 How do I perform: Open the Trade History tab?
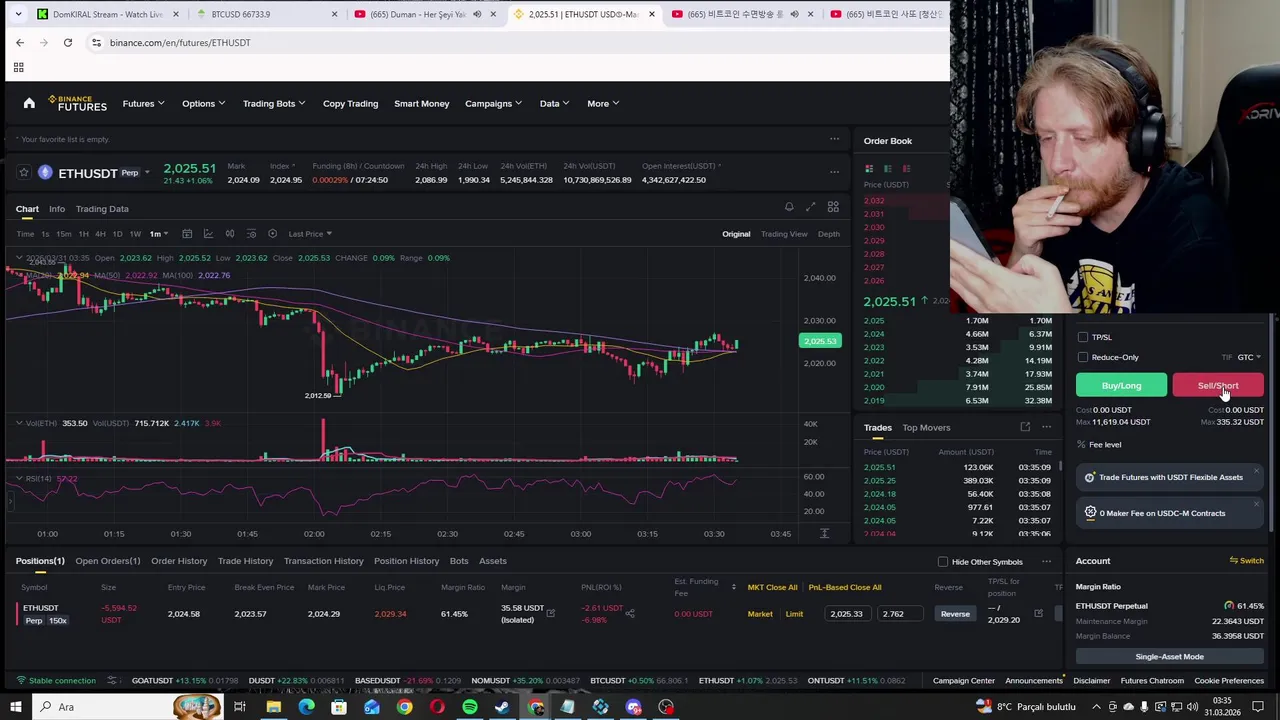click(x=245, y=561)
